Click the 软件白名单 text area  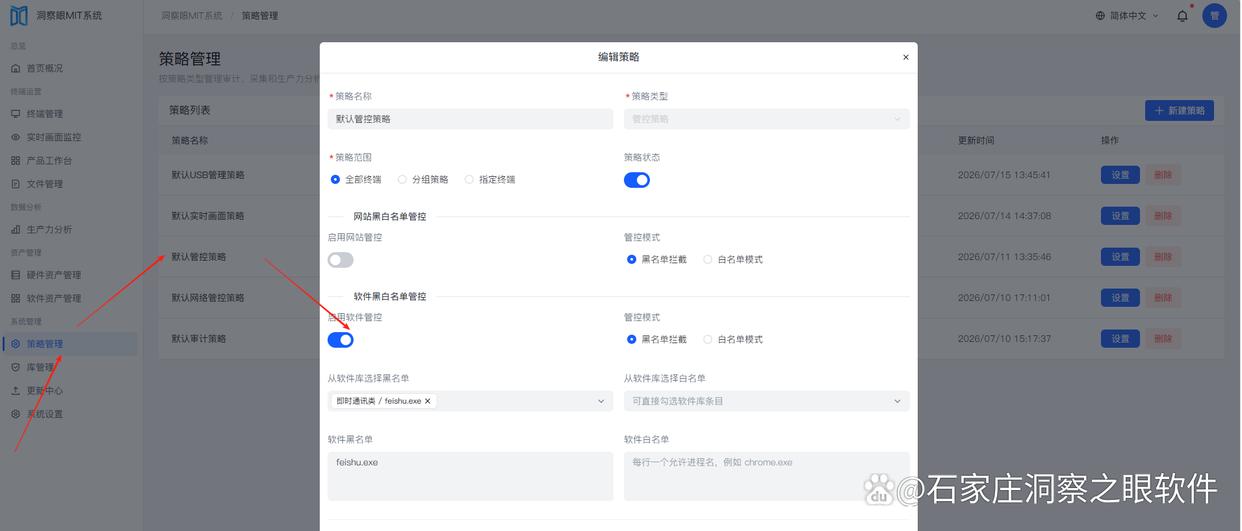767,476
